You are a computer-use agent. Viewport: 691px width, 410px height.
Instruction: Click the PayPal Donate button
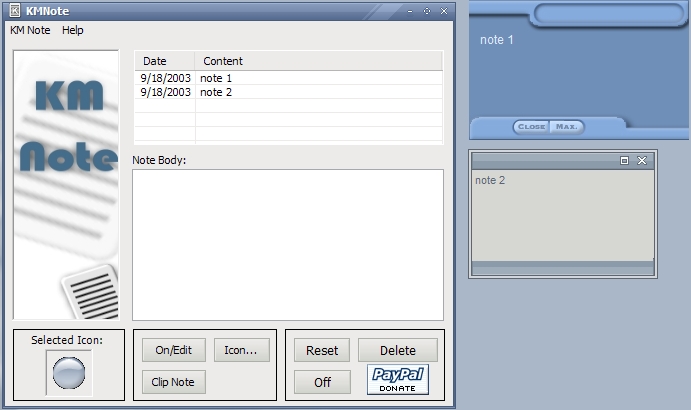[x=398, y=380]
